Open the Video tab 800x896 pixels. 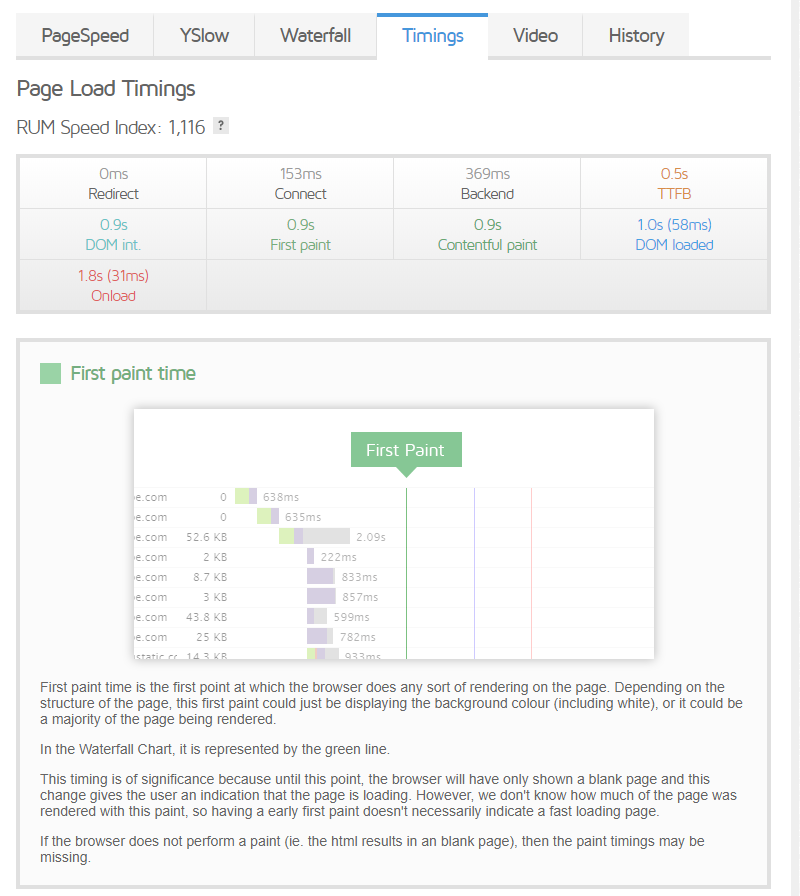tap(535, 35)
